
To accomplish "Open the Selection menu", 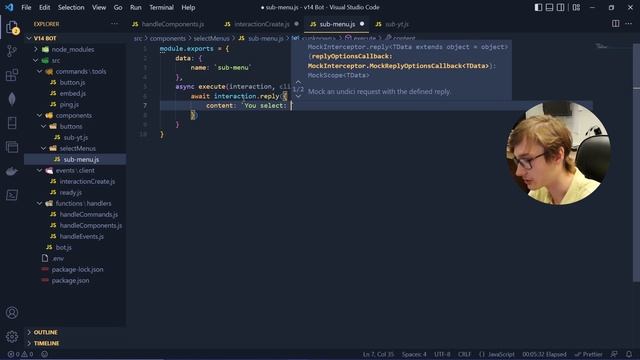I will click(x=71, y=7).
